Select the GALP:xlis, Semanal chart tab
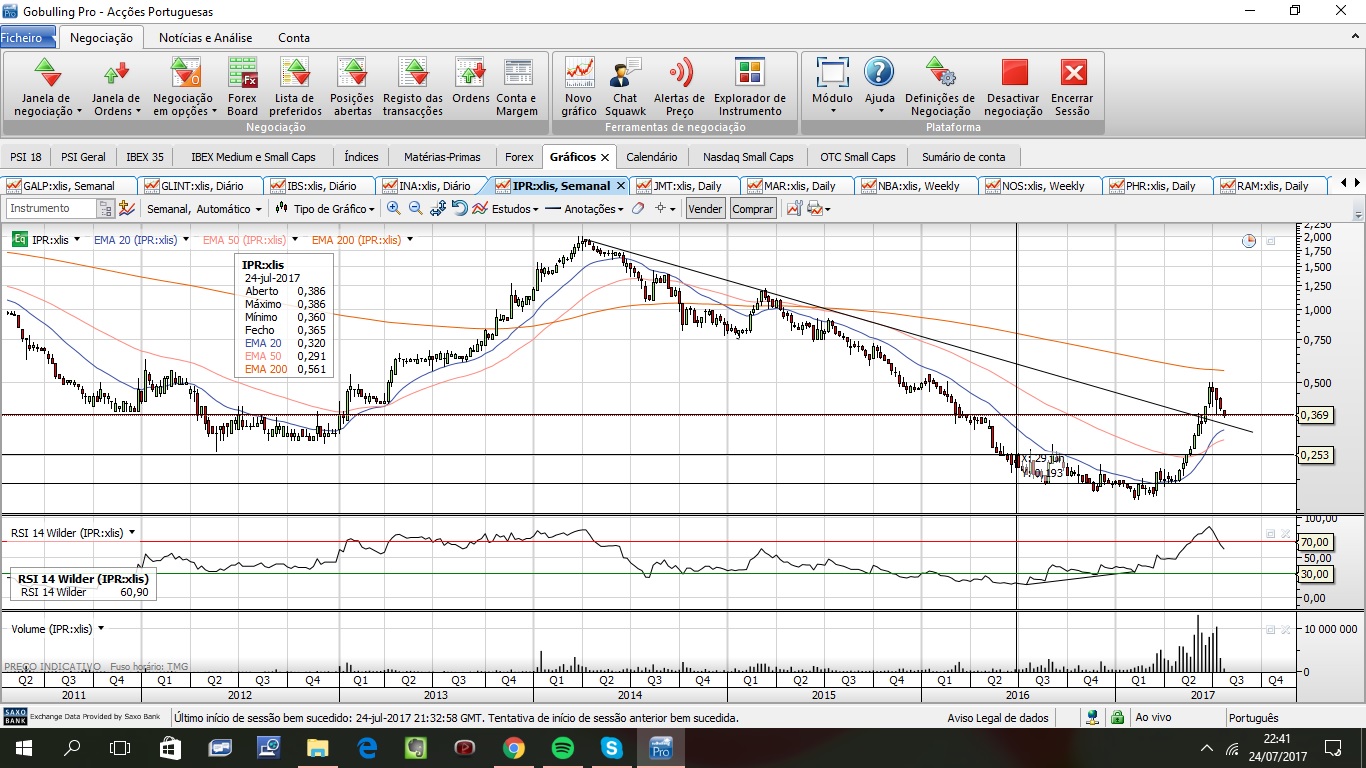Image resolution: width=1366 pixels, height=768 pixels. pyautogui.click(x=68, y=186)
